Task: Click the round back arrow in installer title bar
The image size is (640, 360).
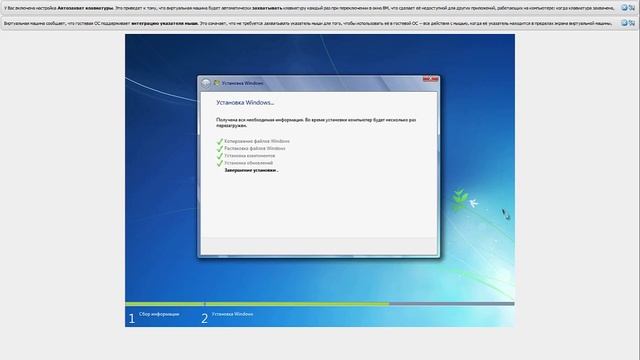Action: click(206, 83)
